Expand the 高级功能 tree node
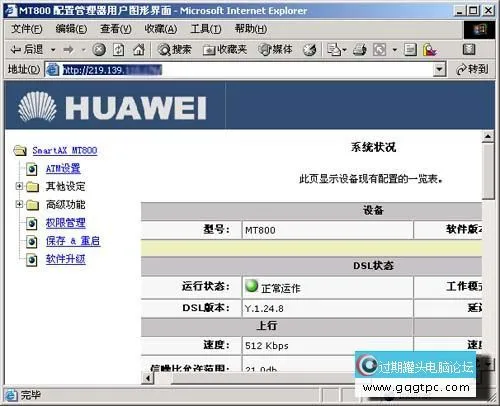Image resolution: width=500 pixels, height=406 pixels. 19,204
